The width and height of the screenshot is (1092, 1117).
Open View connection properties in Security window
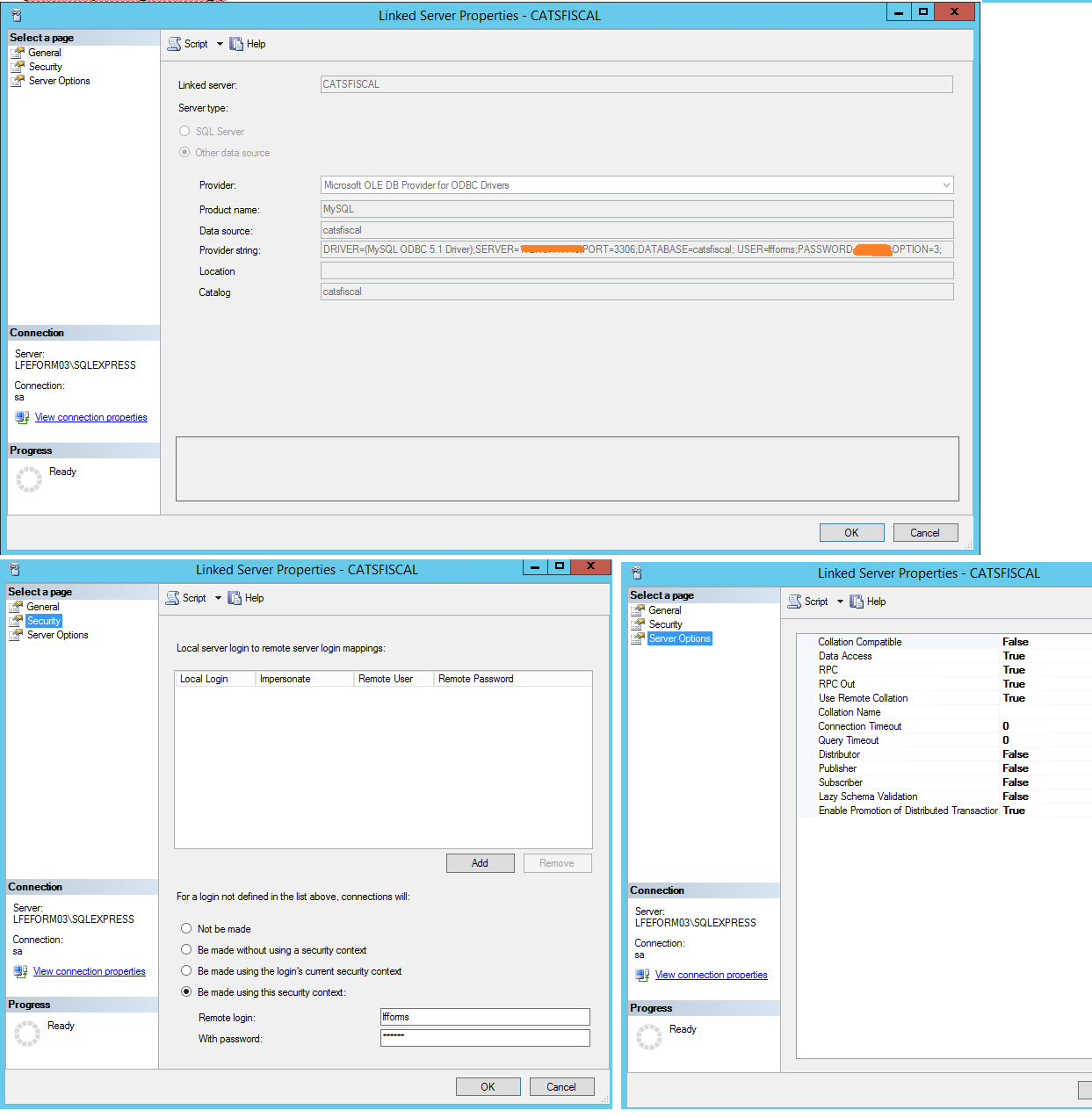click(90, 971)
